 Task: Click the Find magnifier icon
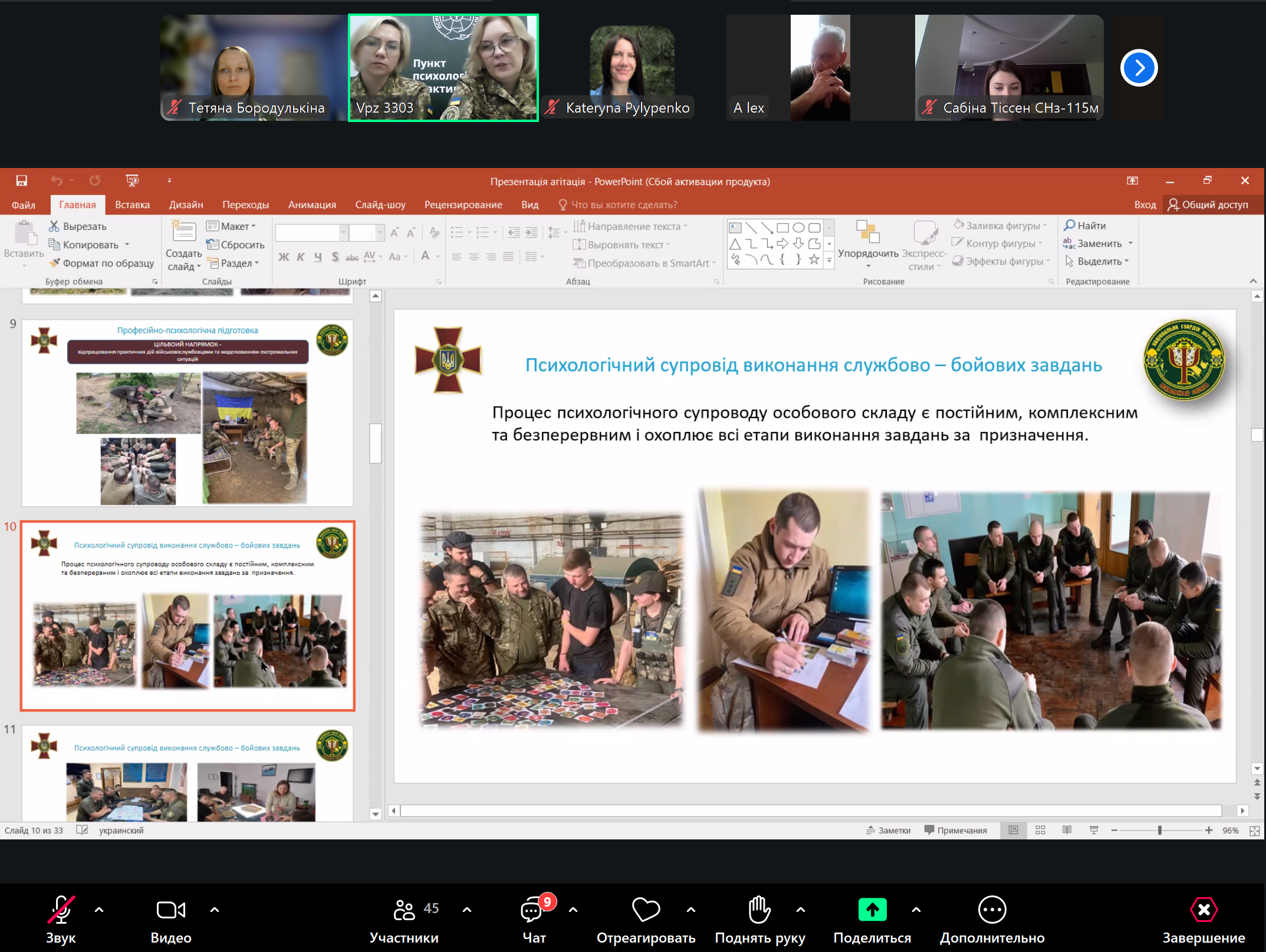point(1069,225)
